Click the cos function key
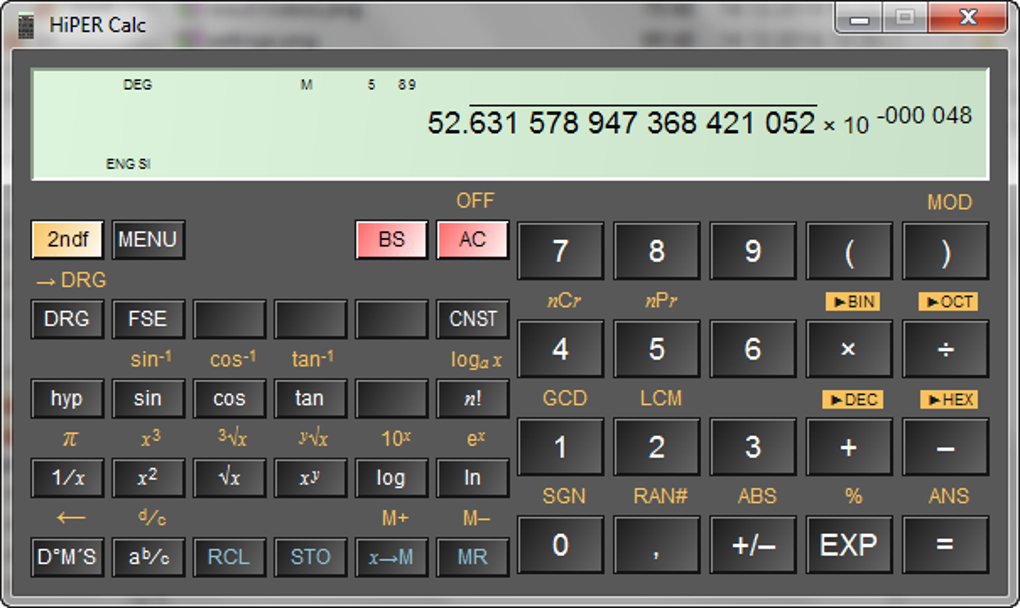This screenshot has width=1020, height=608. click(x=229, y=398)
